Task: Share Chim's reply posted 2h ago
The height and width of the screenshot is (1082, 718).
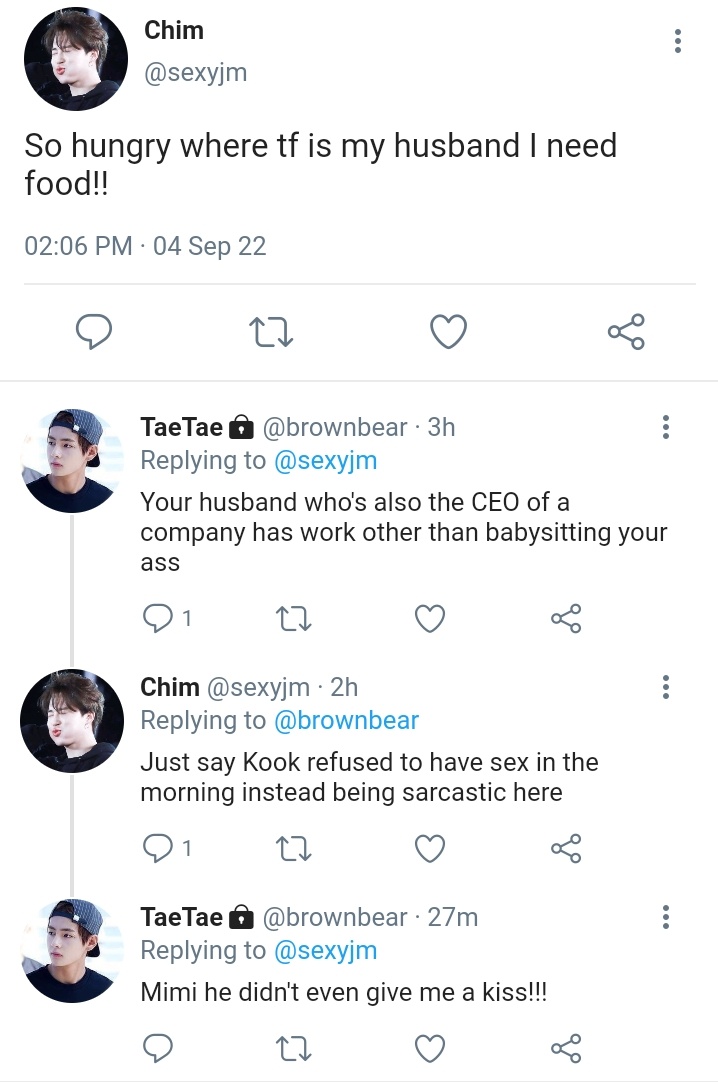Action: [x=566, y=849]
